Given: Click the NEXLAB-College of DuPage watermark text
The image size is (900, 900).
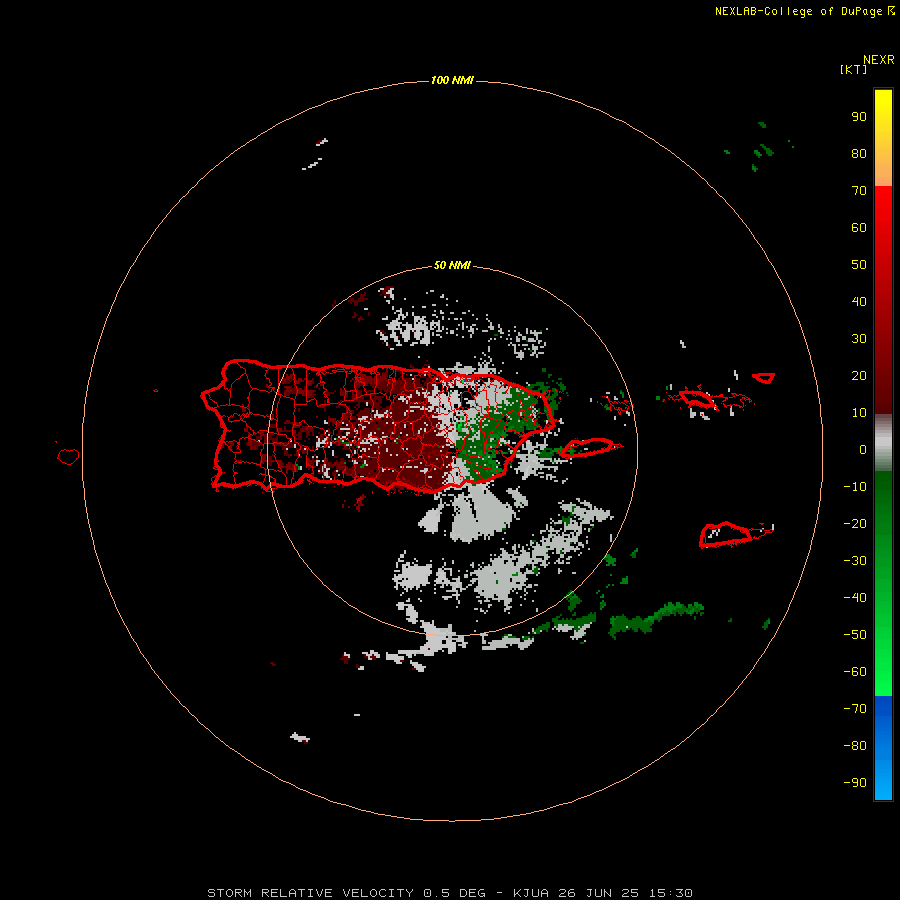Looking at the screenshot, I should pyautogui.click(x=805, y=11).
